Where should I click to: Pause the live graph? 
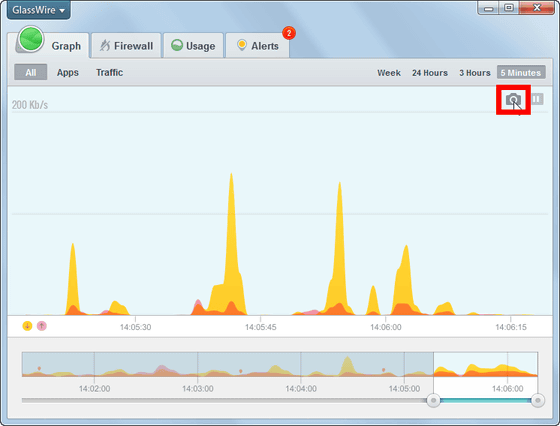click(x=537, y=99)
